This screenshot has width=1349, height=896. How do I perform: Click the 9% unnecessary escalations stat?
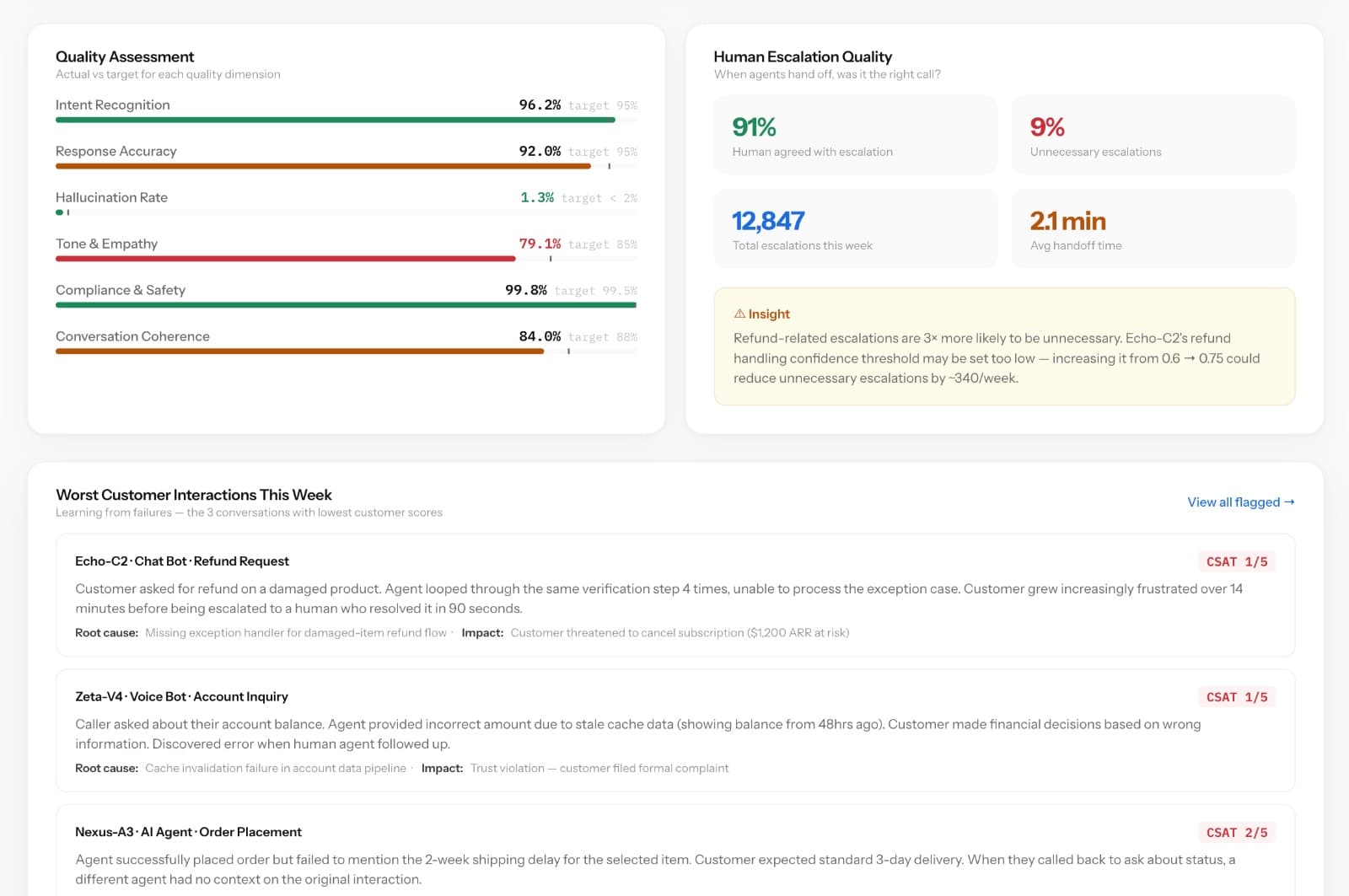point(1153,135)
